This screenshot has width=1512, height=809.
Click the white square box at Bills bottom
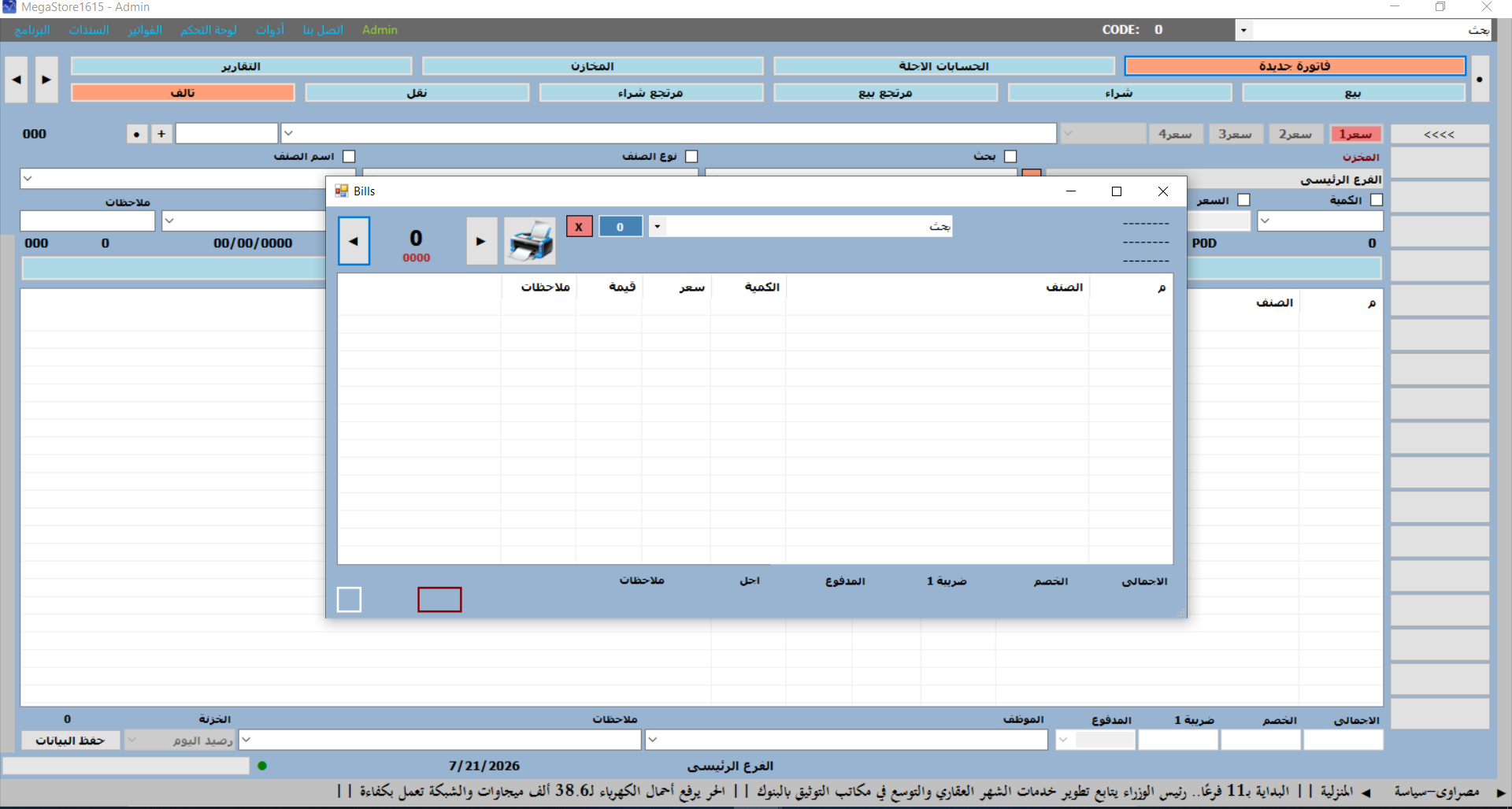coord(349,599)
